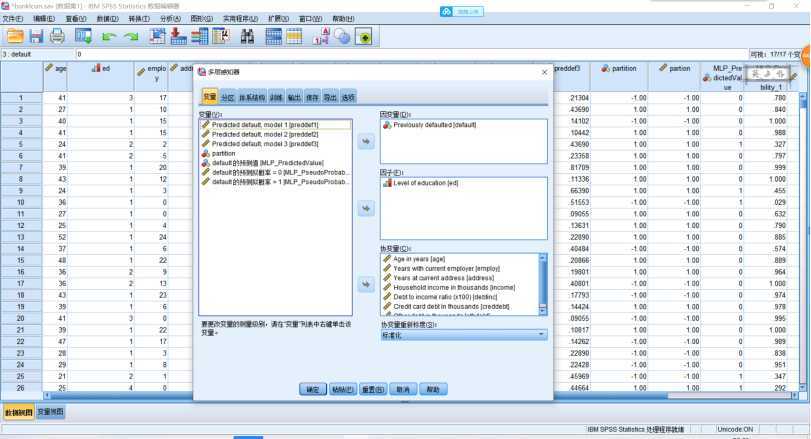Switch to 变量视图 tab at bottom
811x439 pixels.
click(50, 412)
